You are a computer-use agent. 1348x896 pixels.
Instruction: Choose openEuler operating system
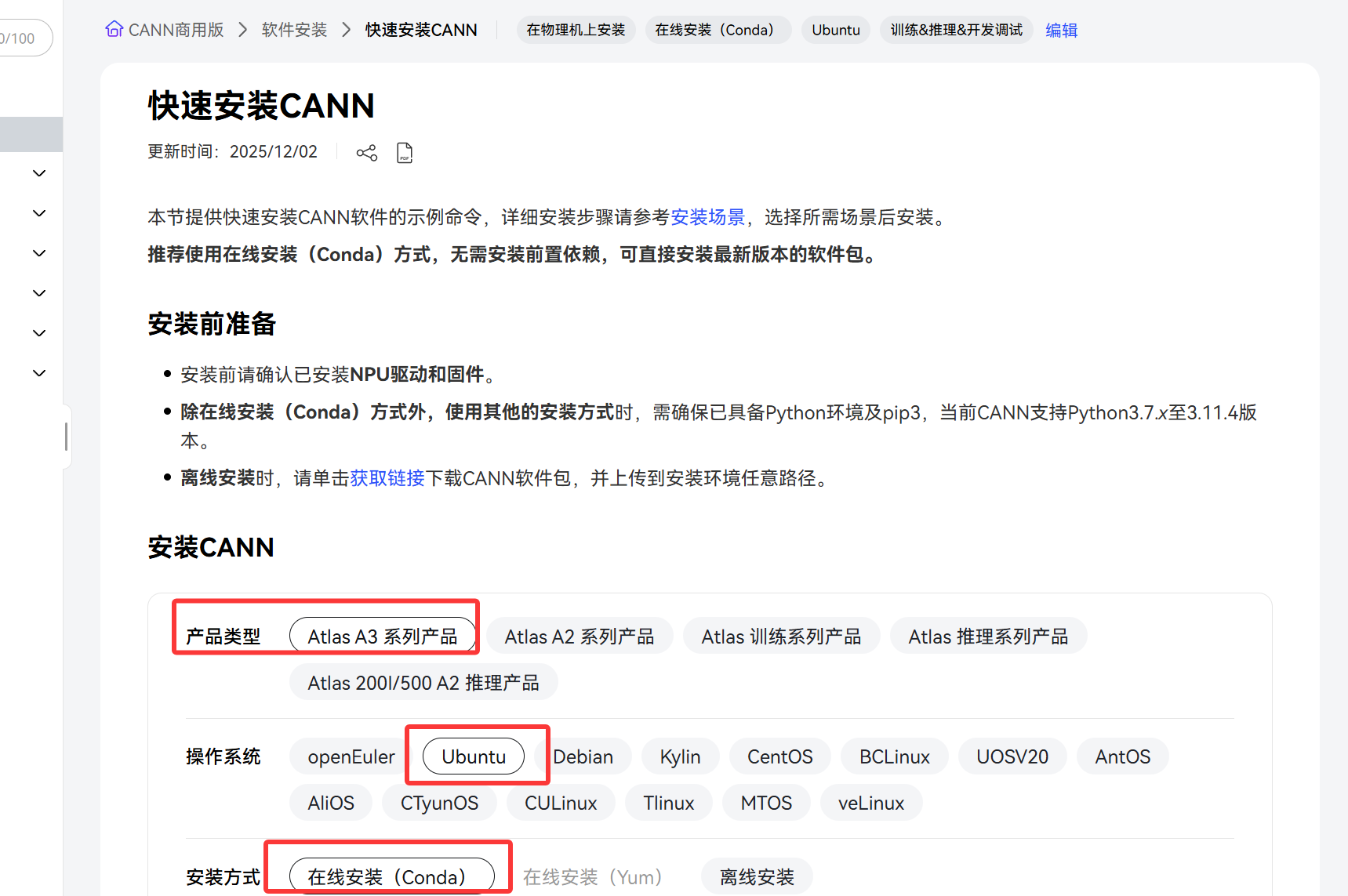pyautogui.click(x=351, y=756)
